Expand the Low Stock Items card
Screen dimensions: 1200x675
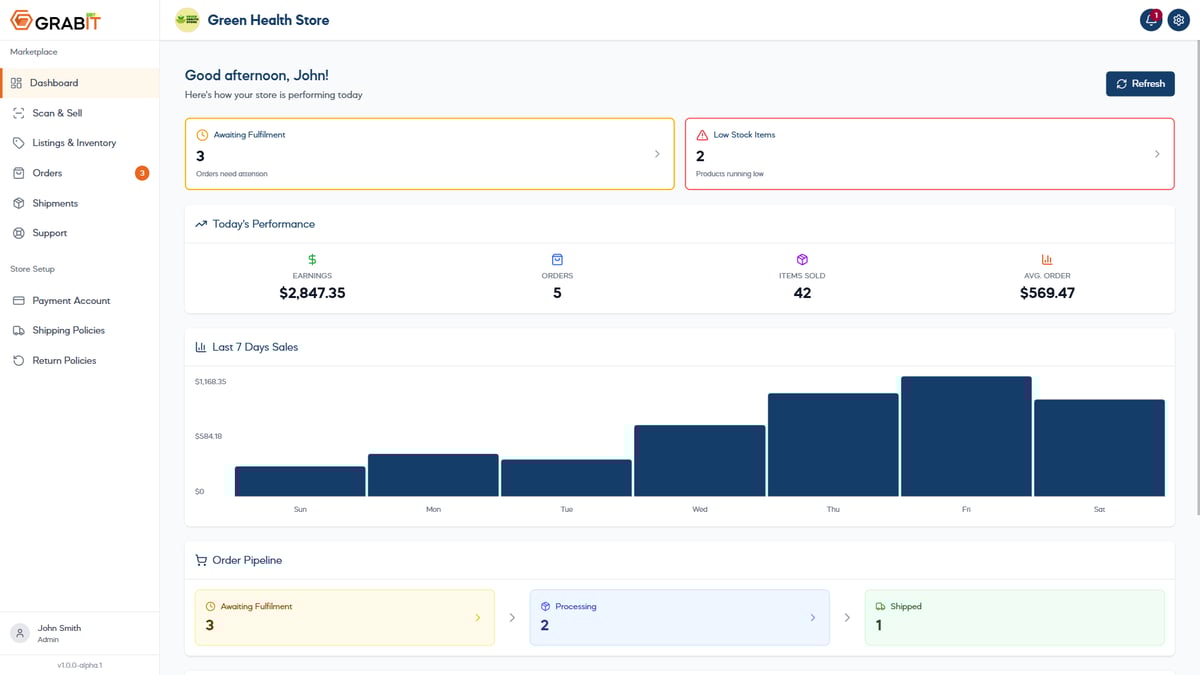tap(1157, 154)
